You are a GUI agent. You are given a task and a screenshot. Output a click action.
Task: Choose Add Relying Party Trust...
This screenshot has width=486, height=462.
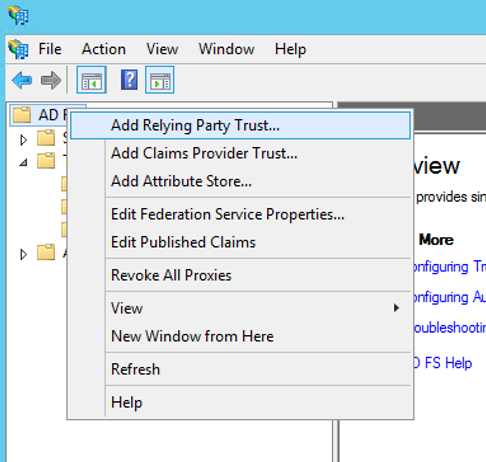pos(240,125)
